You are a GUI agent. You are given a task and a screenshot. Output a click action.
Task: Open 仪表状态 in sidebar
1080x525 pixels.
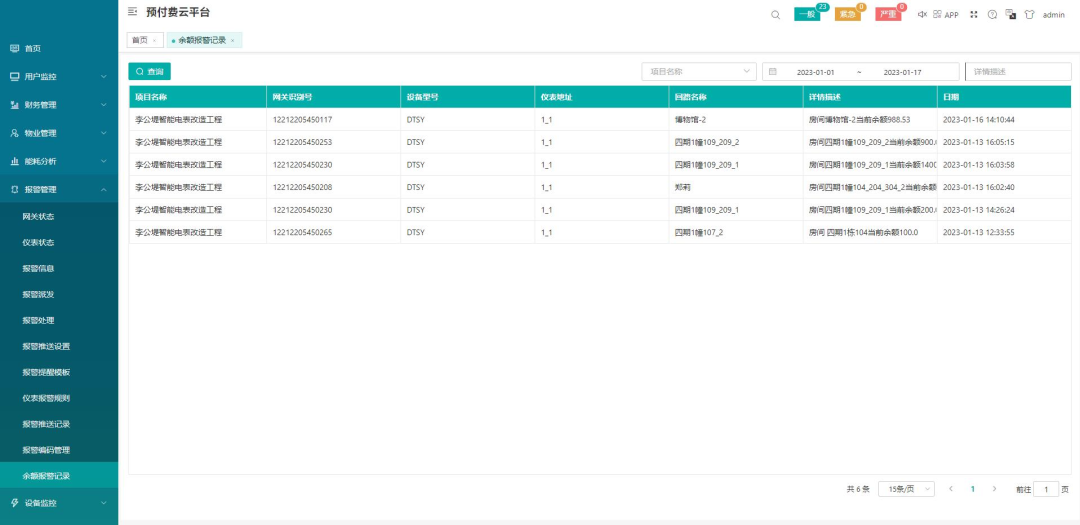pyautogui.click(x=38, y=243)
